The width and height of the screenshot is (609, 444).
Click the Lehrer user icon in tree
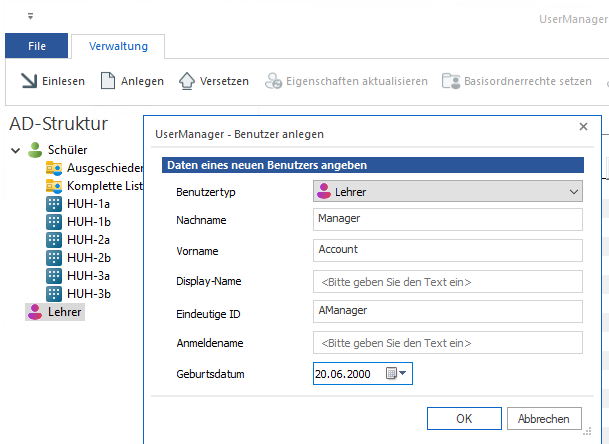click(x=34, y=312)
